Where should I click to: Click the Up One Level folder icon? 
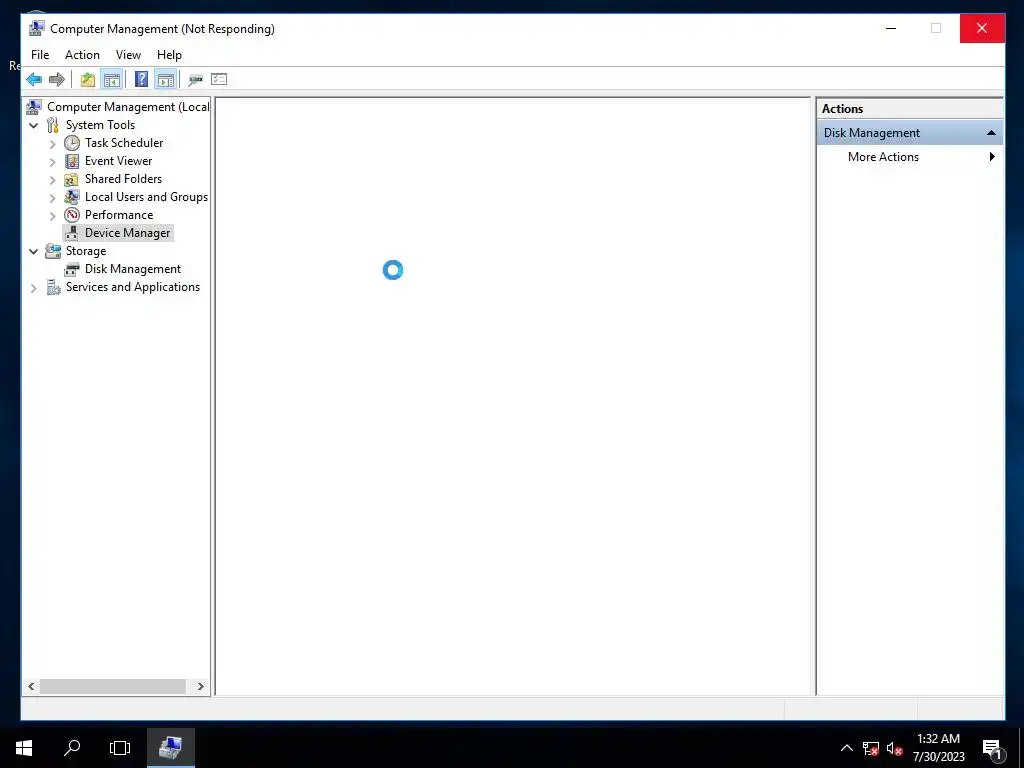(88, 80)
